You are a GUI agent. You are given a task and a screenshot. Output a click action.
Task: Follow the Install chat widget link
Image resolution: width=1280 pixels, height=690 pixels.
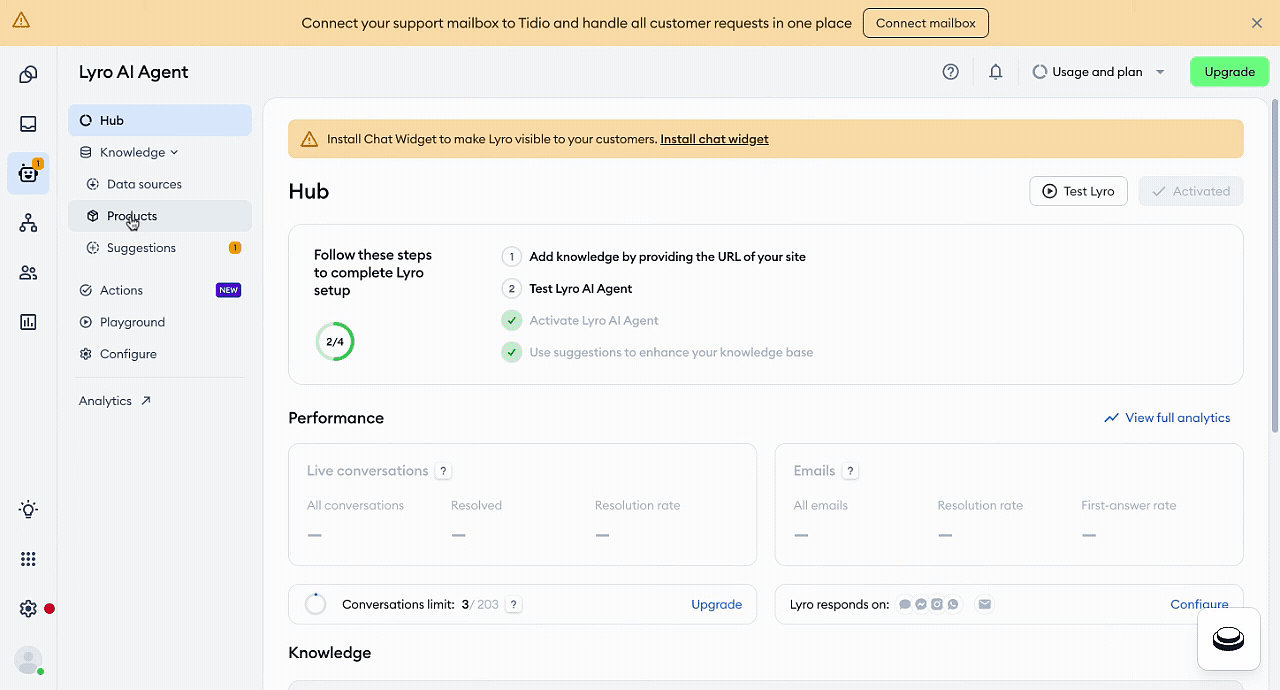(714, 139)
